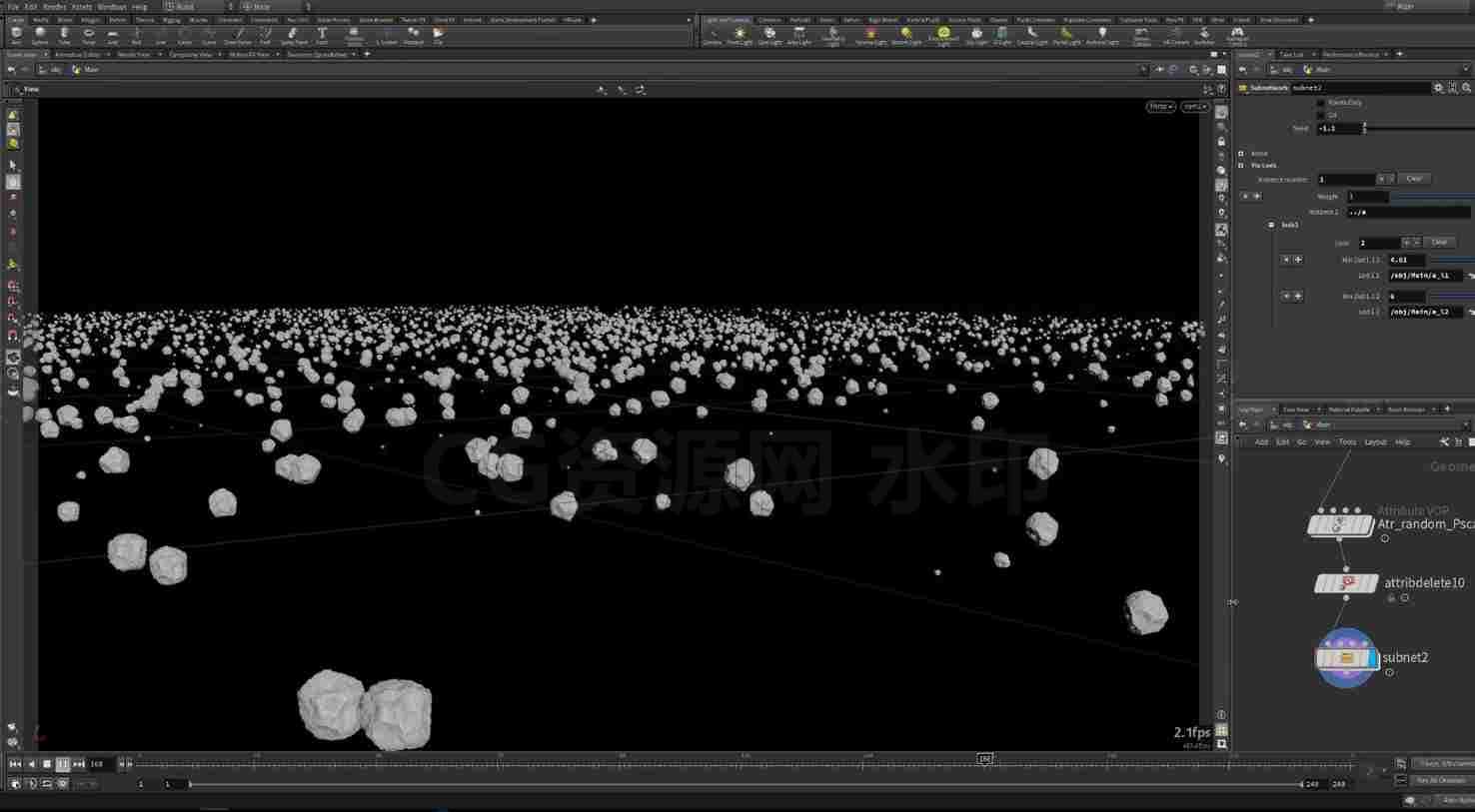Jump to first frame in playbar
The image size is (1475, 812).
(x=15, y=764)
